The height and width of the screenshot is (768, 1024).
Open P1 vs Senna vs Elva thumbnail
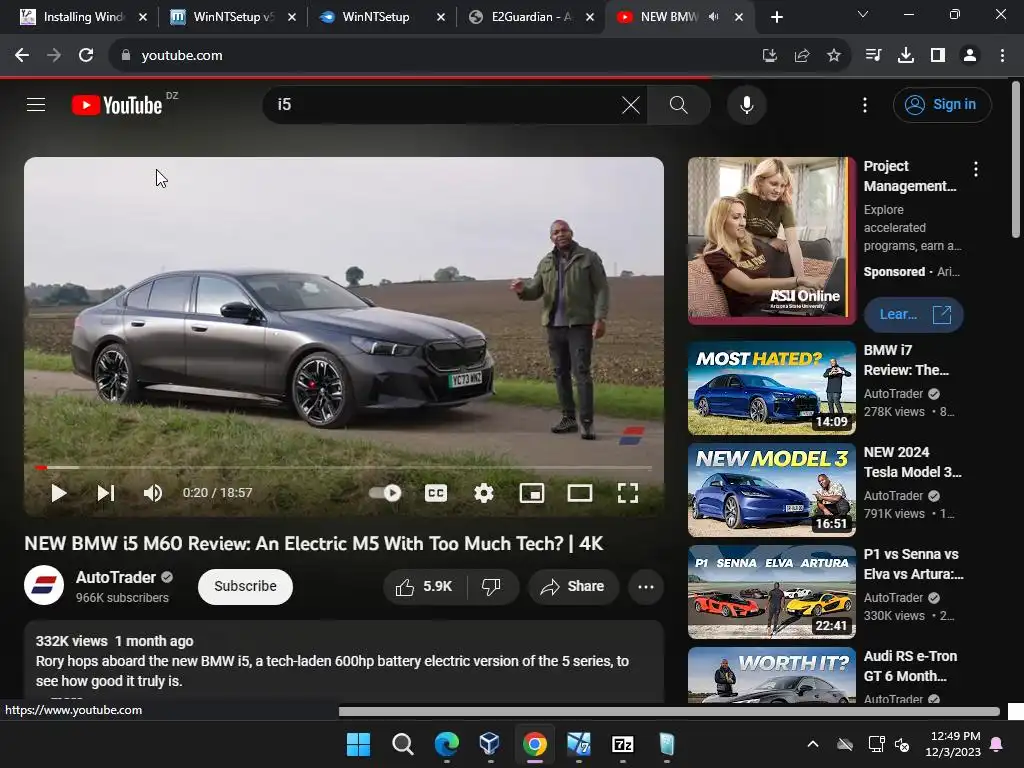(772, 592)
